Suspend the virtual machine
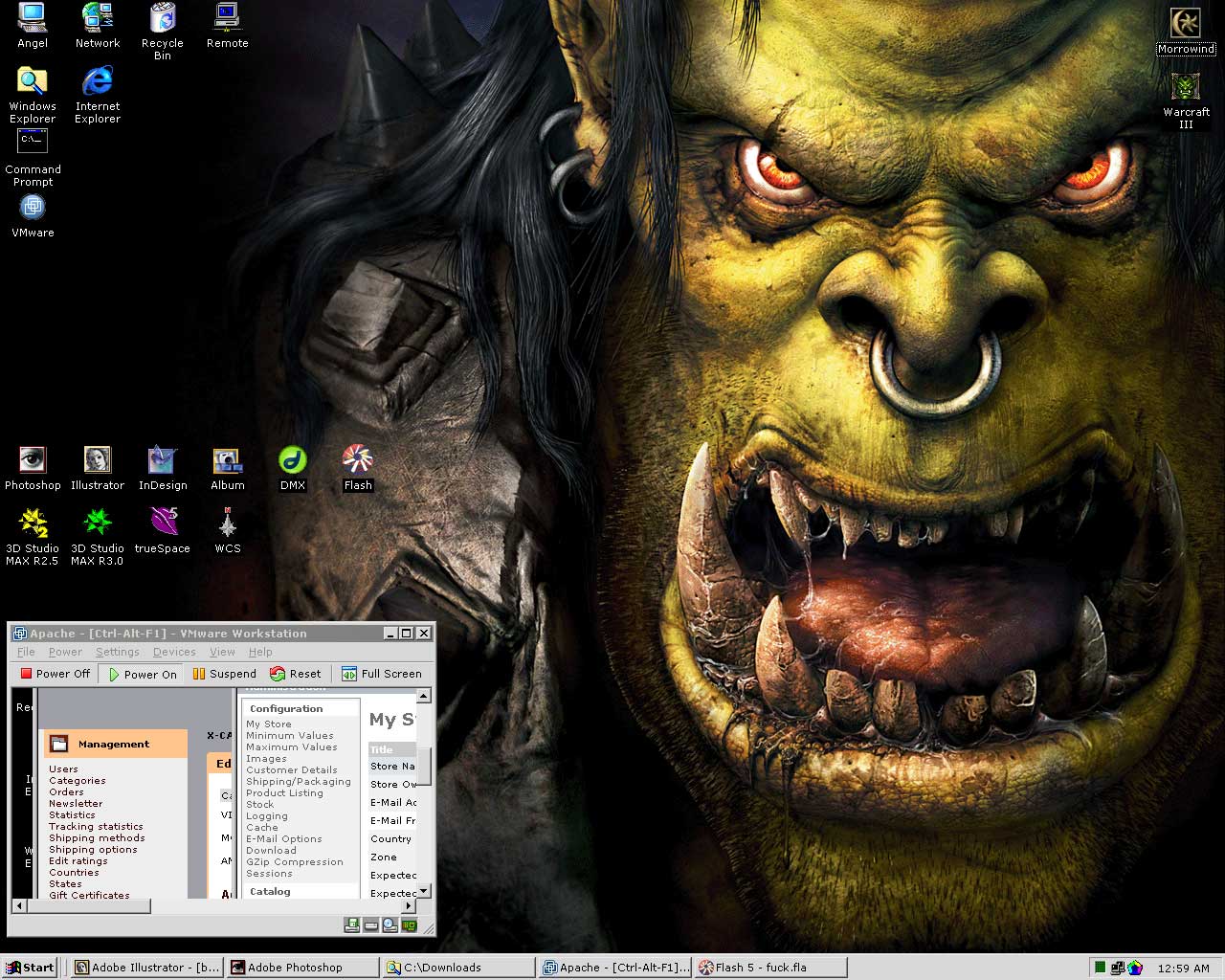The image size is (1225, 980). click(x=224, y=674)
